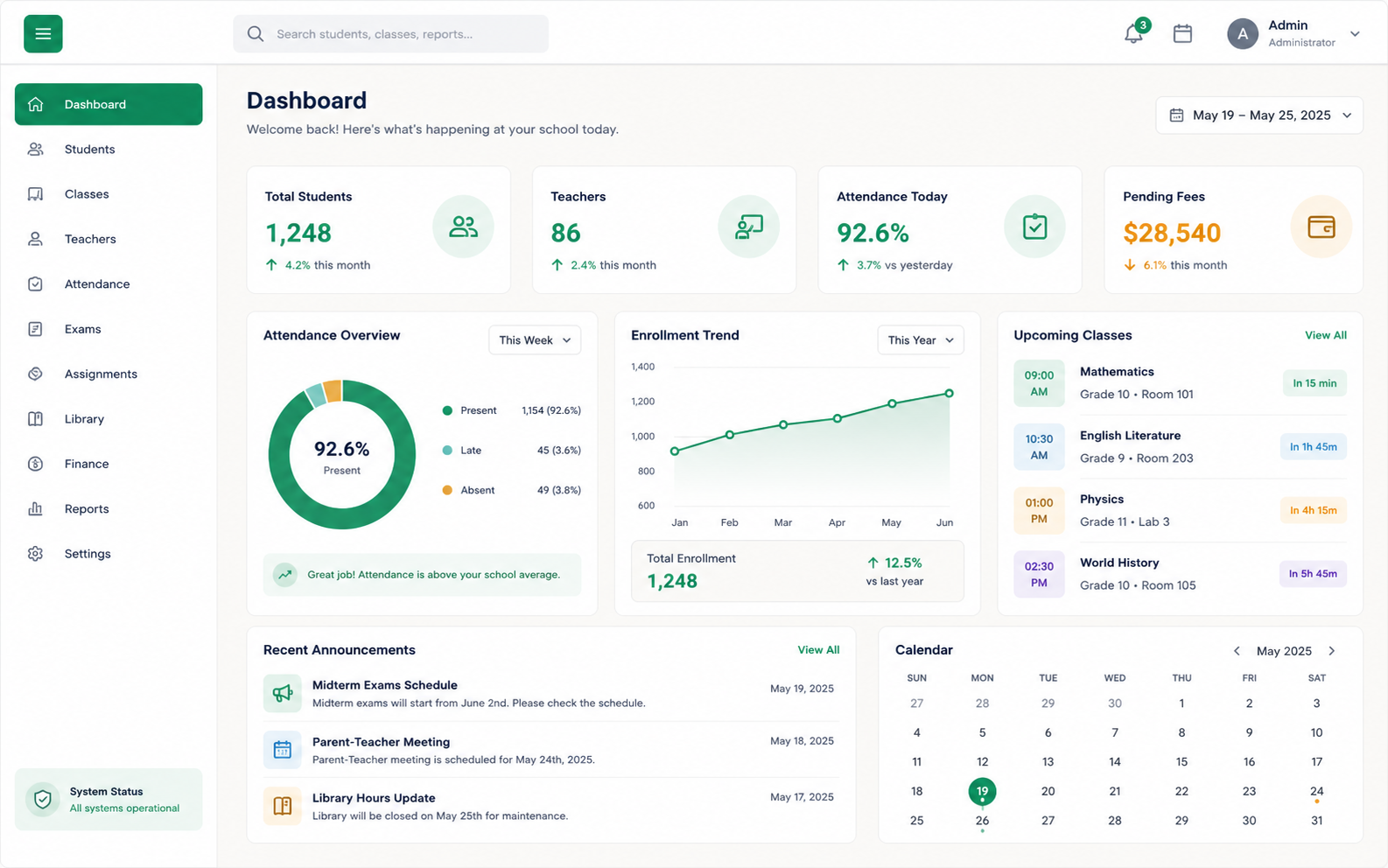Click the Settings gear icon in sidebar
The height and width of the screenshot is (868, 1388).
tap(35, 554)
